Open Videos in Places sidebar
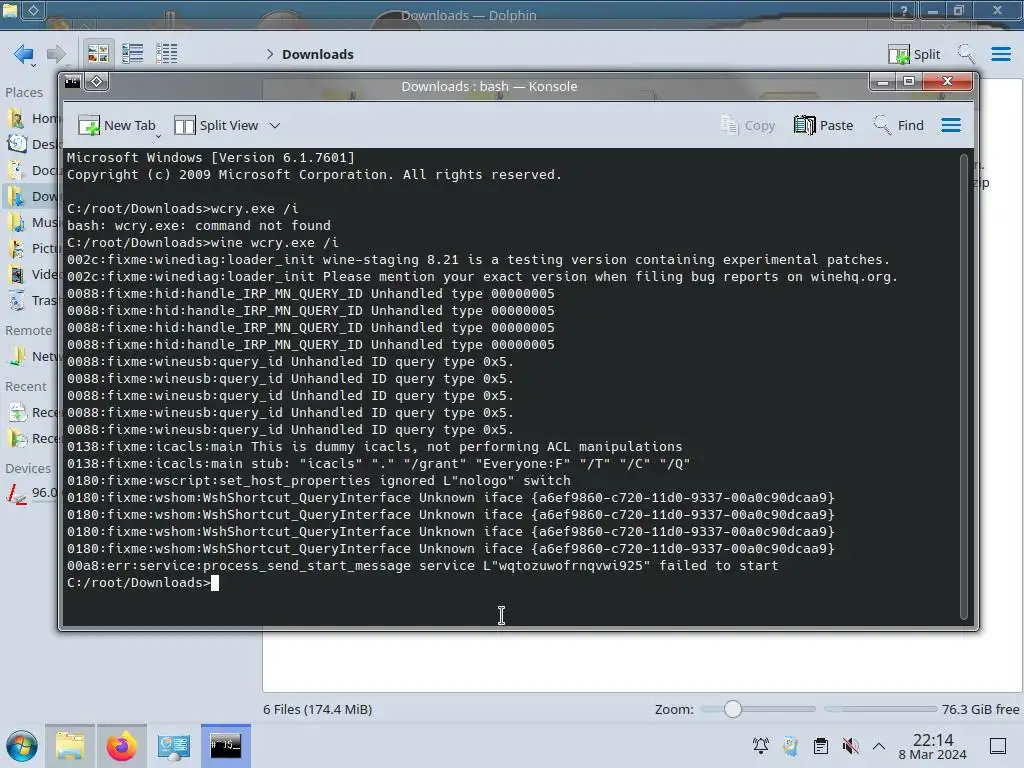1024x768 pixels. pos(33,274)
